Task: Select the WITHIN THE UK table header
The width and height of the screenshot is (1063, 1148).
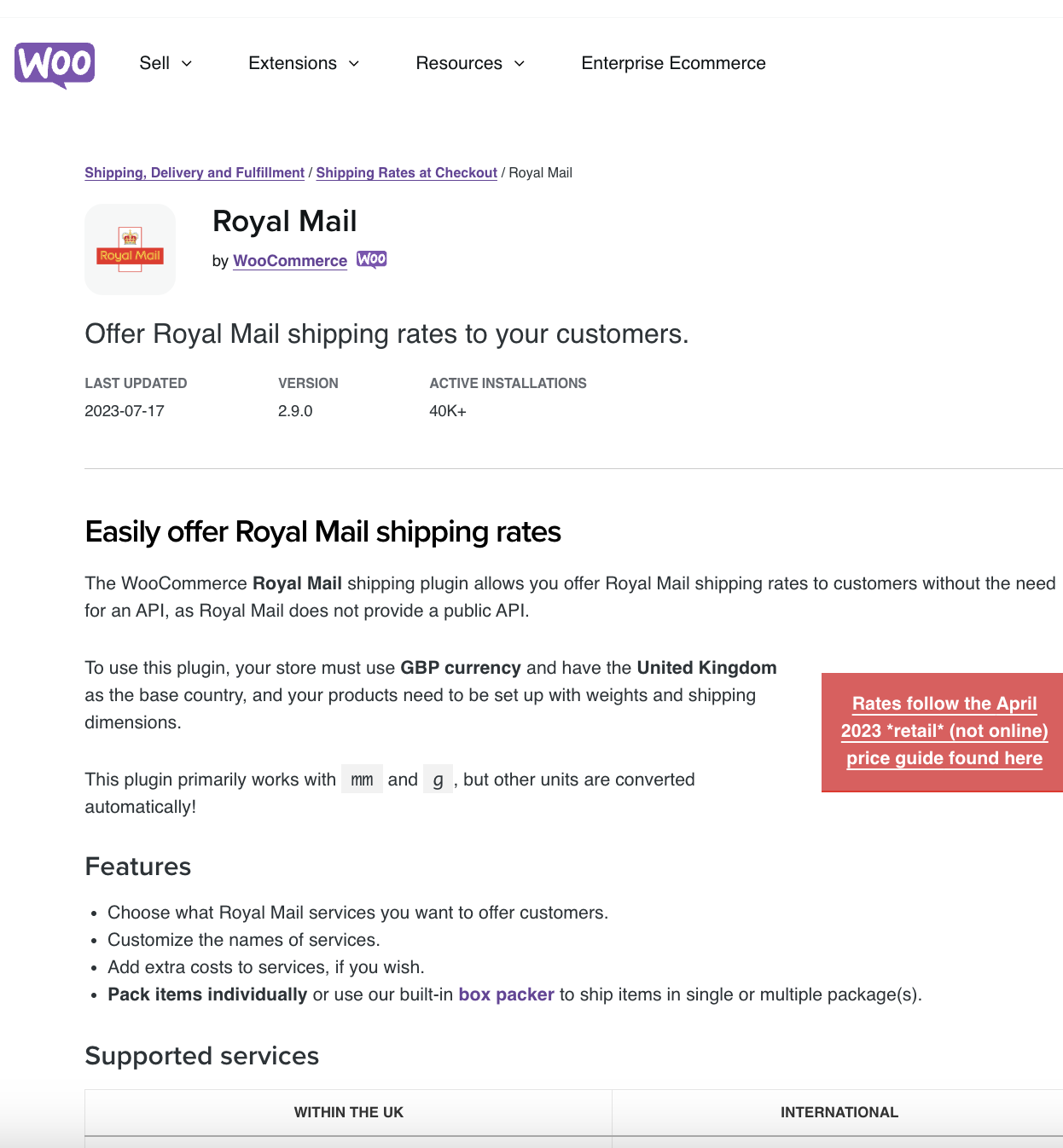Action: point(348,1112)
